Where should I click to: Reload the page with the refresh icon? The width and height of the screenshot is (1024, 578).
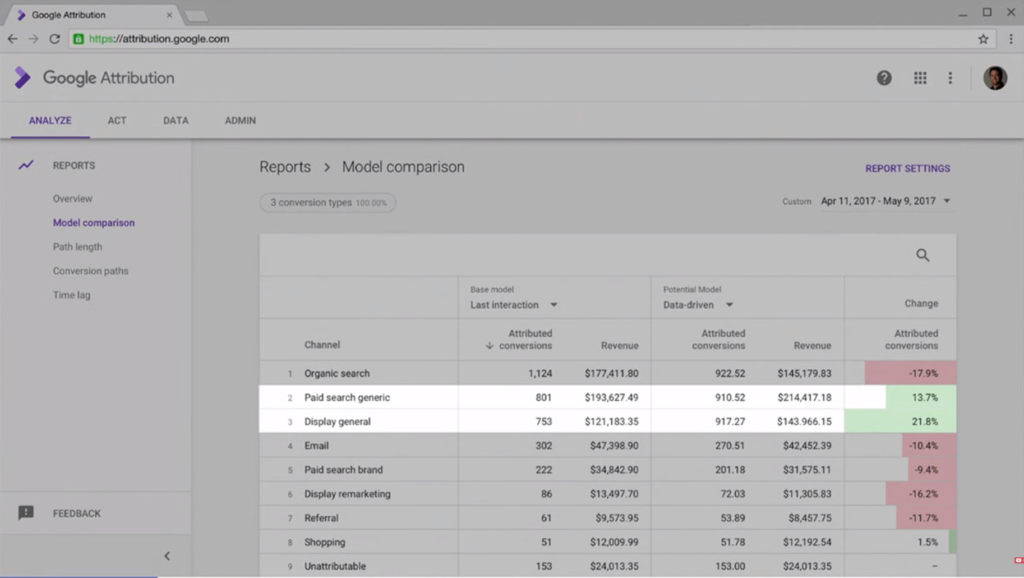pos(55,39)
